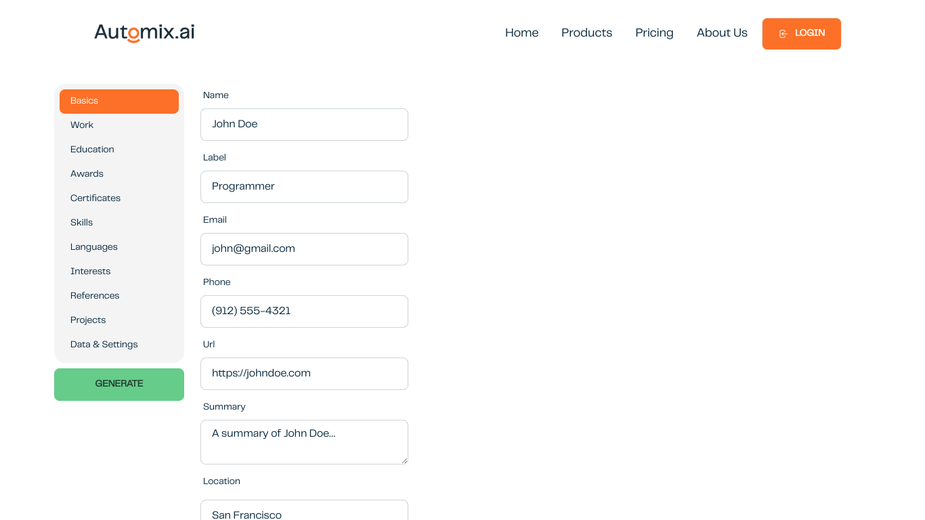Go to the Skills section

(x=119, y=223)
